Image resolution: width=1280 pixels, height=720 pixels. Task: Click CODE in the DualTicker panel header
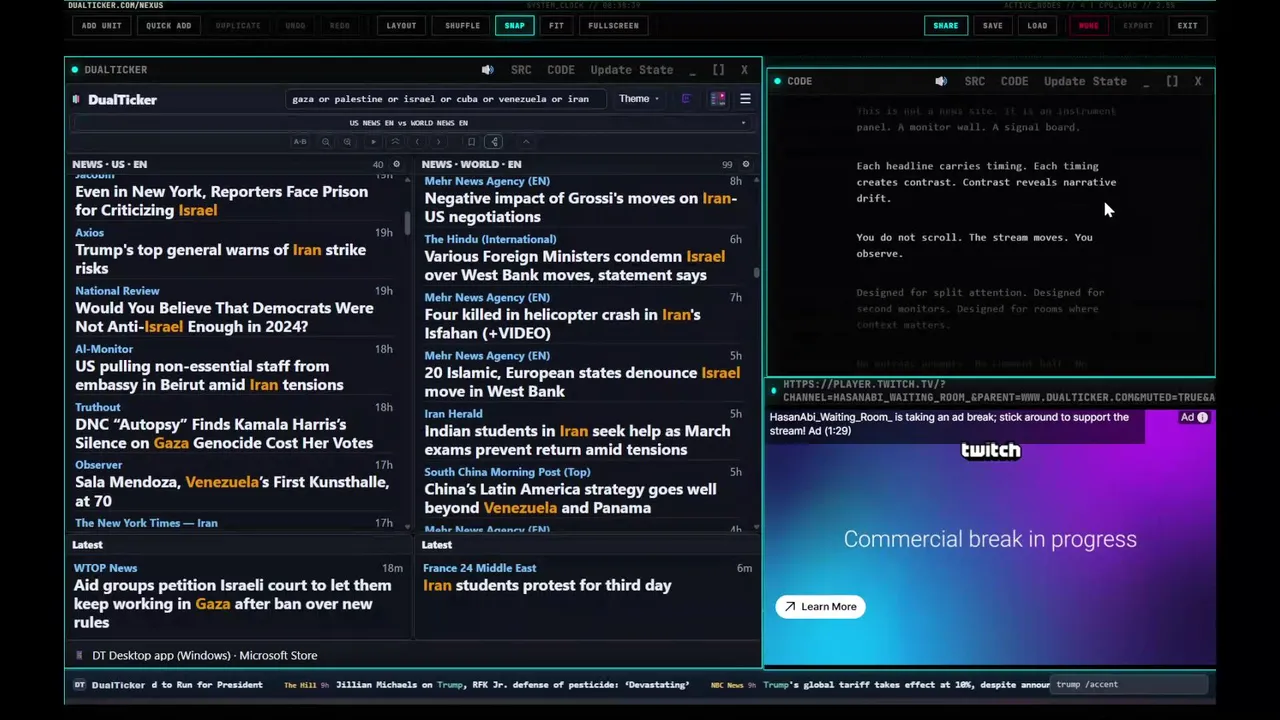[x=561, y=70]
